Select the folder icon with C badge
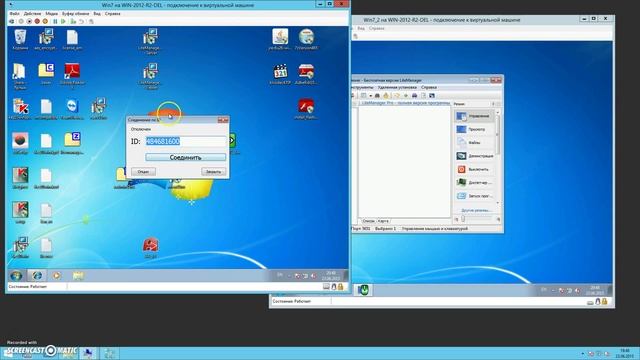Screen dimensions: 640x360 coord(46,73)
